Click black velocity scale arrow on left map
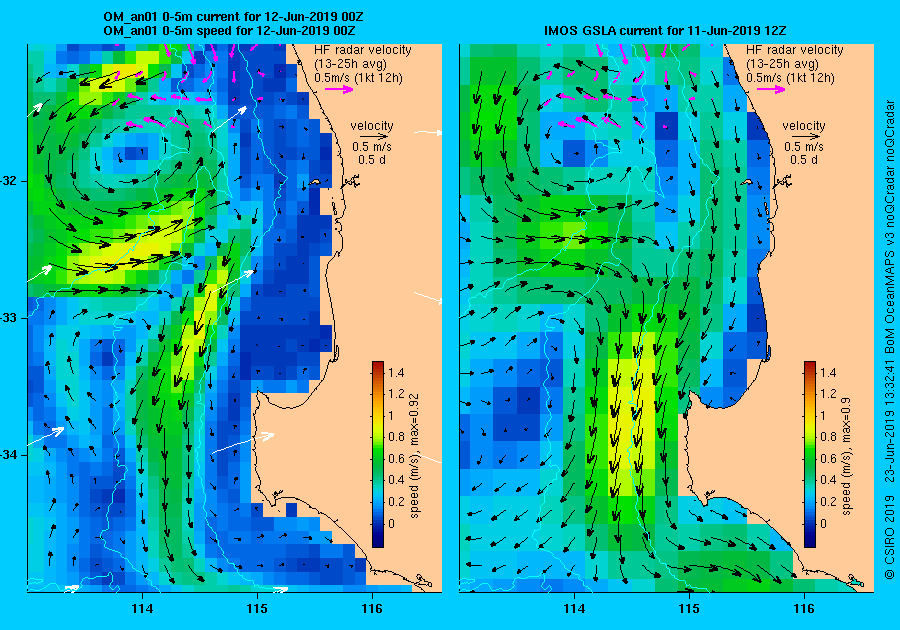This screenshot has width=900, height=630. click(375, 137)
